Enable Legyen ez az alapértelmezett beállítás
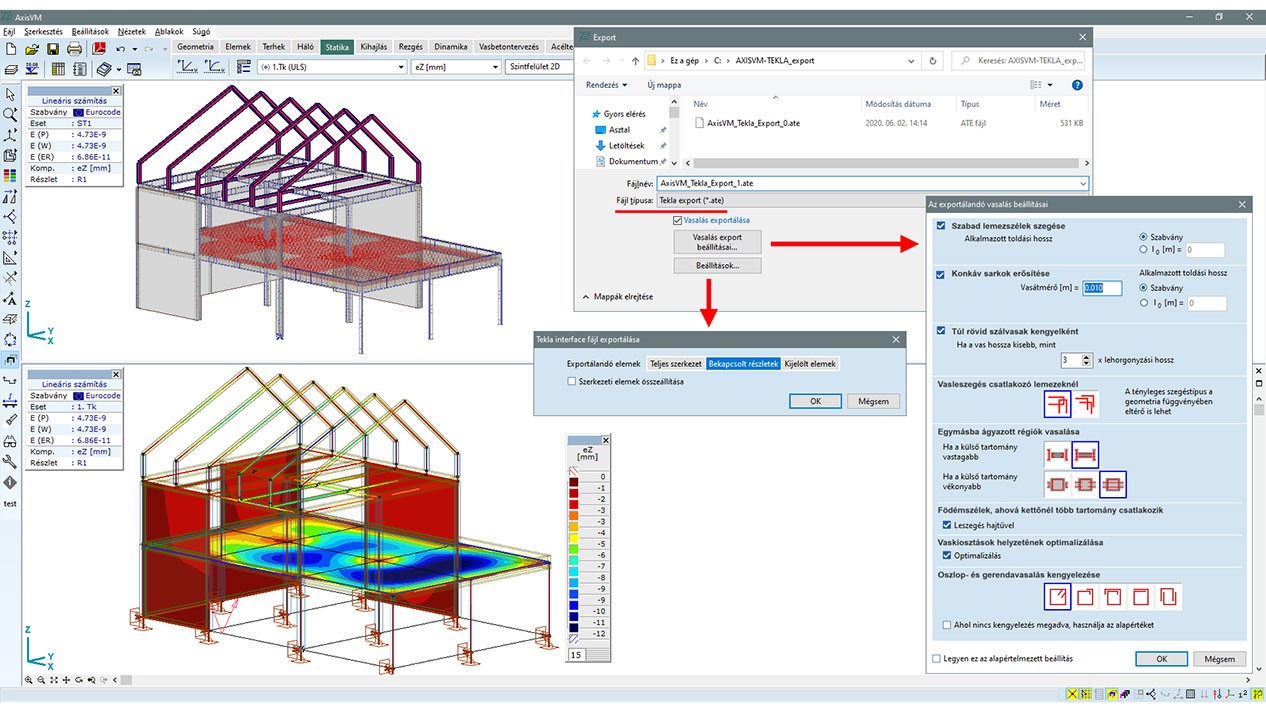 tap(937, 659)
